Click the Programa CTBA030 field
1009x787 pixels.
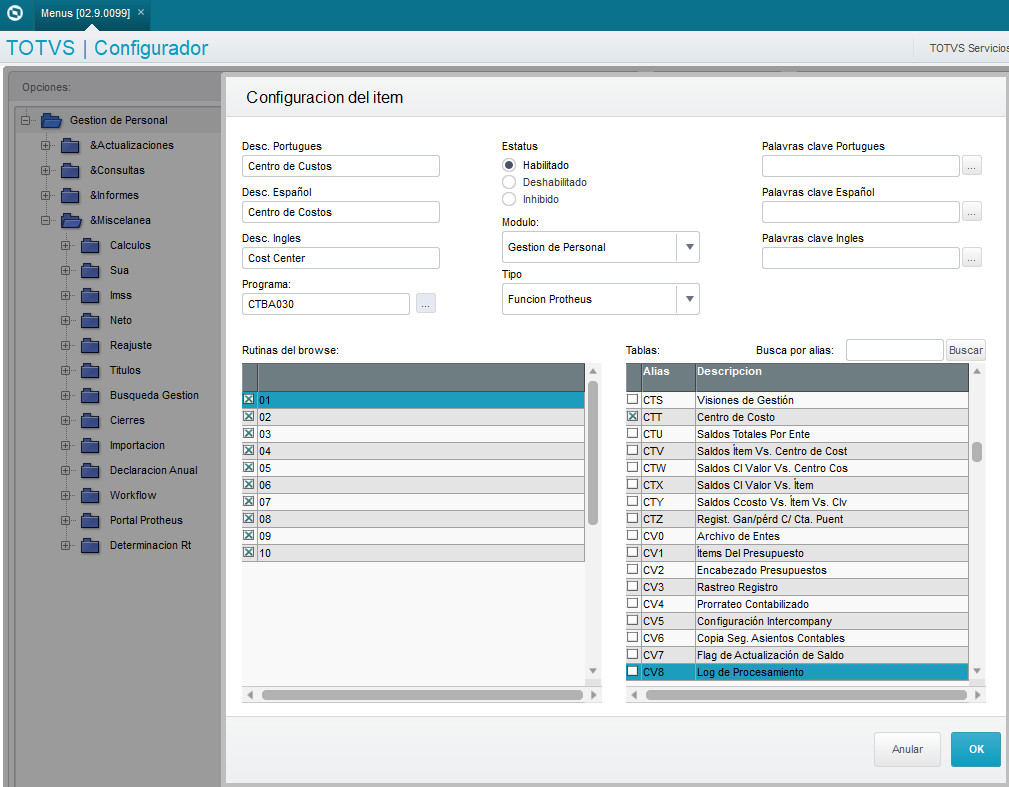click(x=326, y=304)
